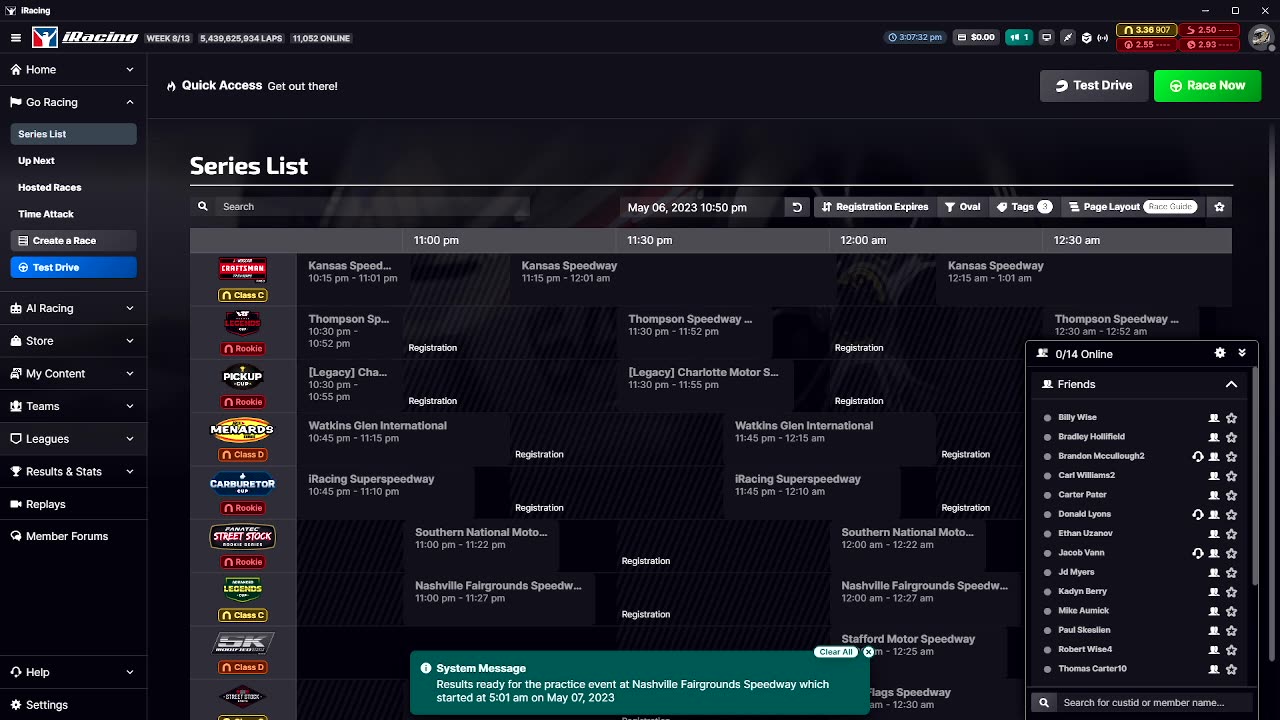
Task: Collapse the Go Racing sidebar section
Action: (73, 102)
